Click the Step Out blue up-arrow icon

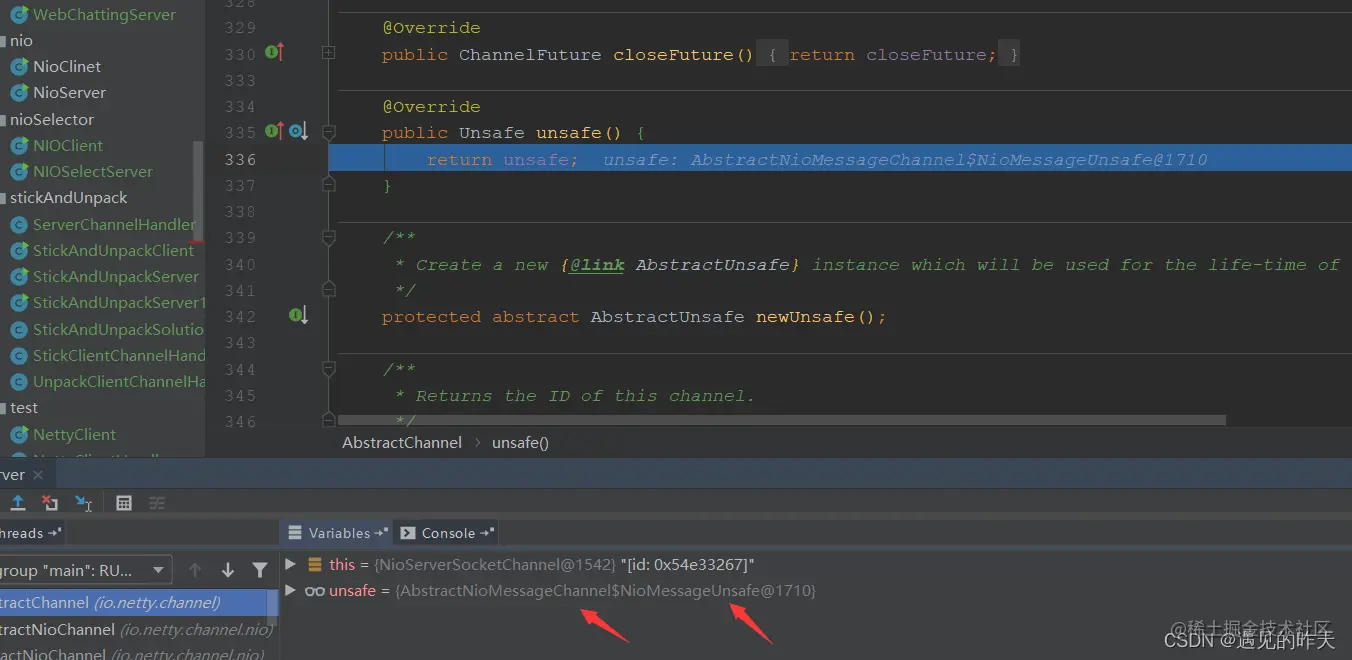click(17, 503)
